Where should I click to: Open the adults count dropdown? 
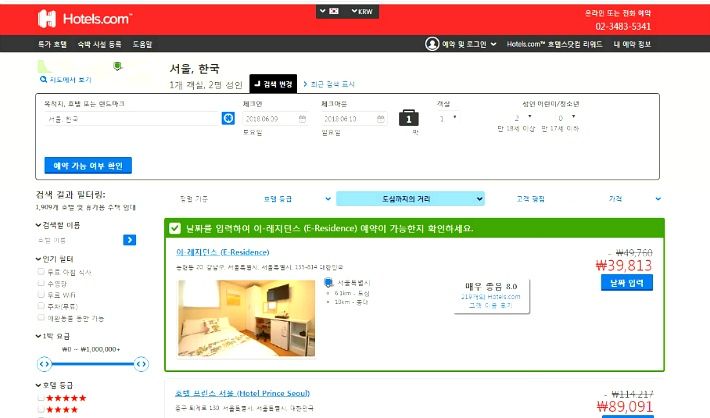point(523,118)
